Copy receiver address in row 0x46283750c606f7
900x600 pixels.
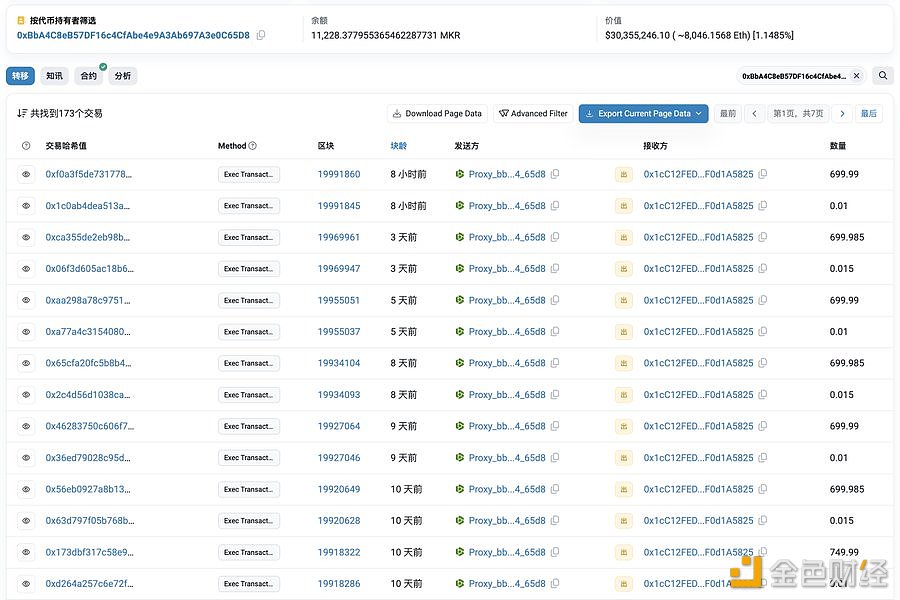click(763, 426)
